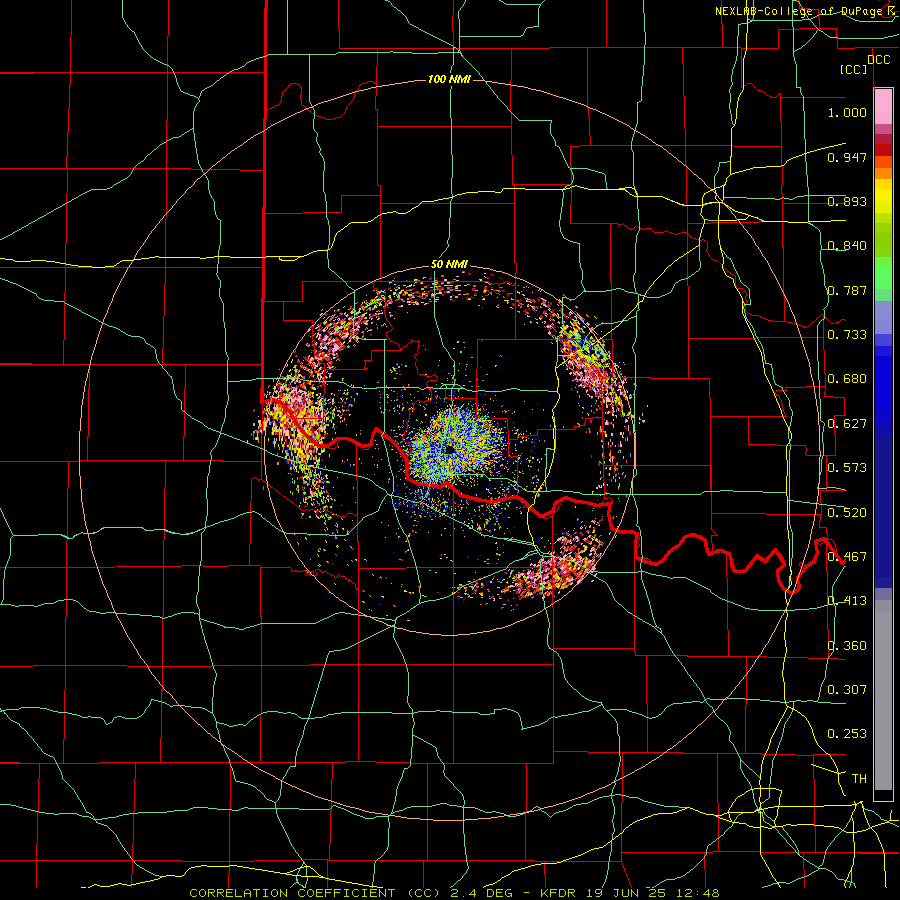Screen dimensions: 900x900
Task: Click the black radar site dot at center
Action: (450, 450)
